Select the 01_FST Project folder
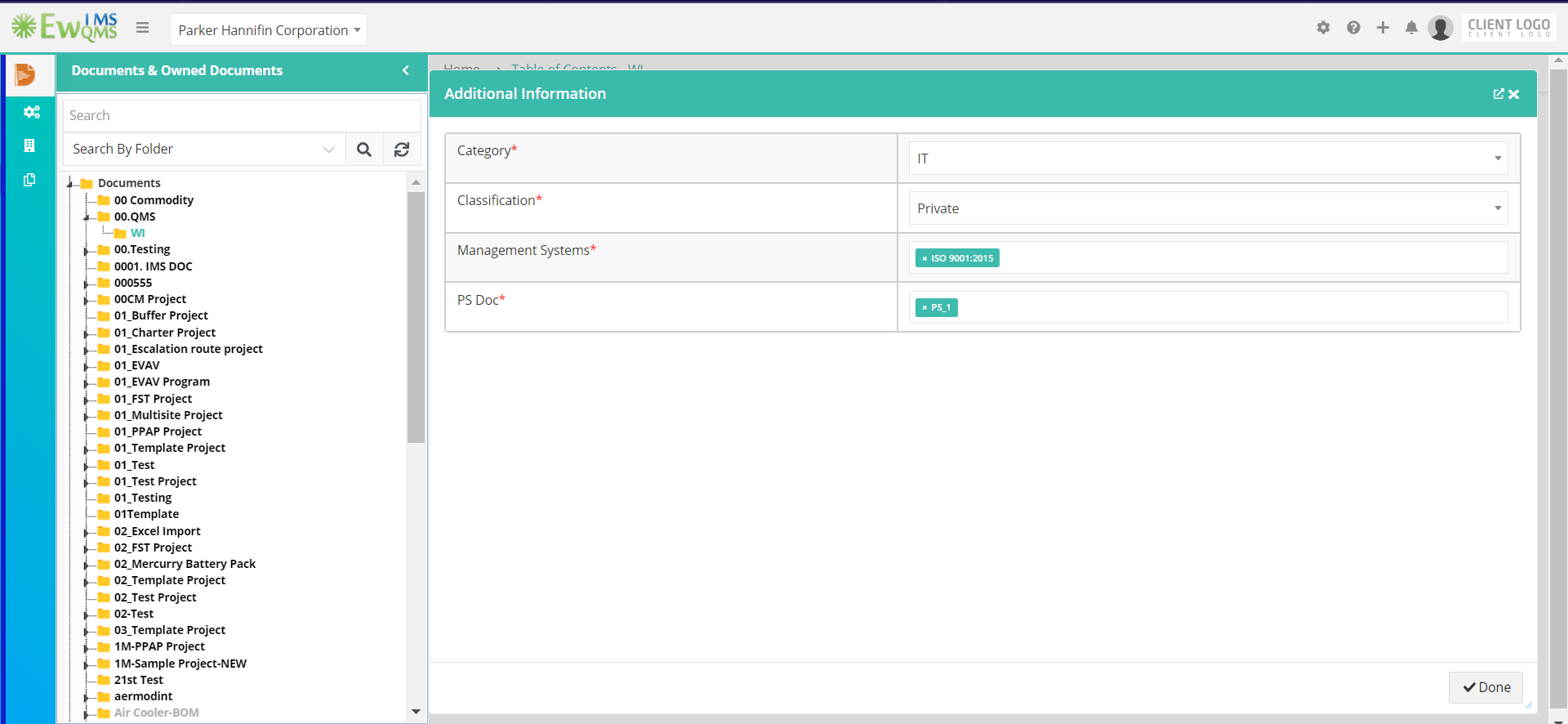Screen dimensions: 1568x724 click(x=153, y=399)
